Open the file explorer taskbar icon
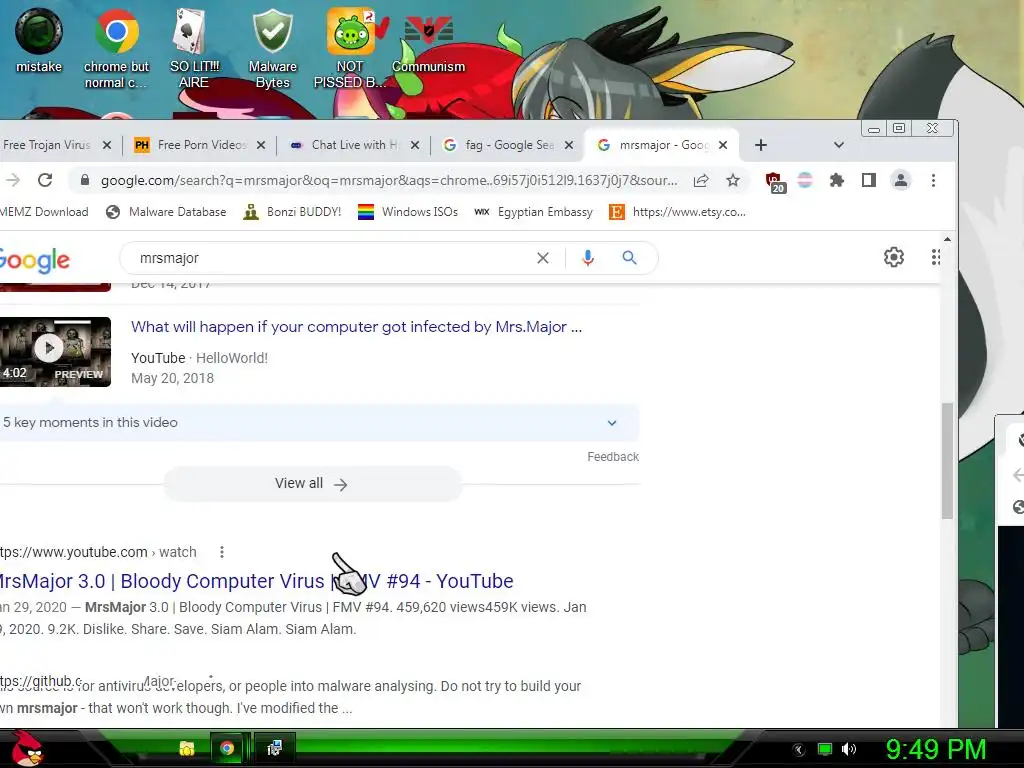Viewport: 1024px width, 768px height. click(x=187, y=748)
